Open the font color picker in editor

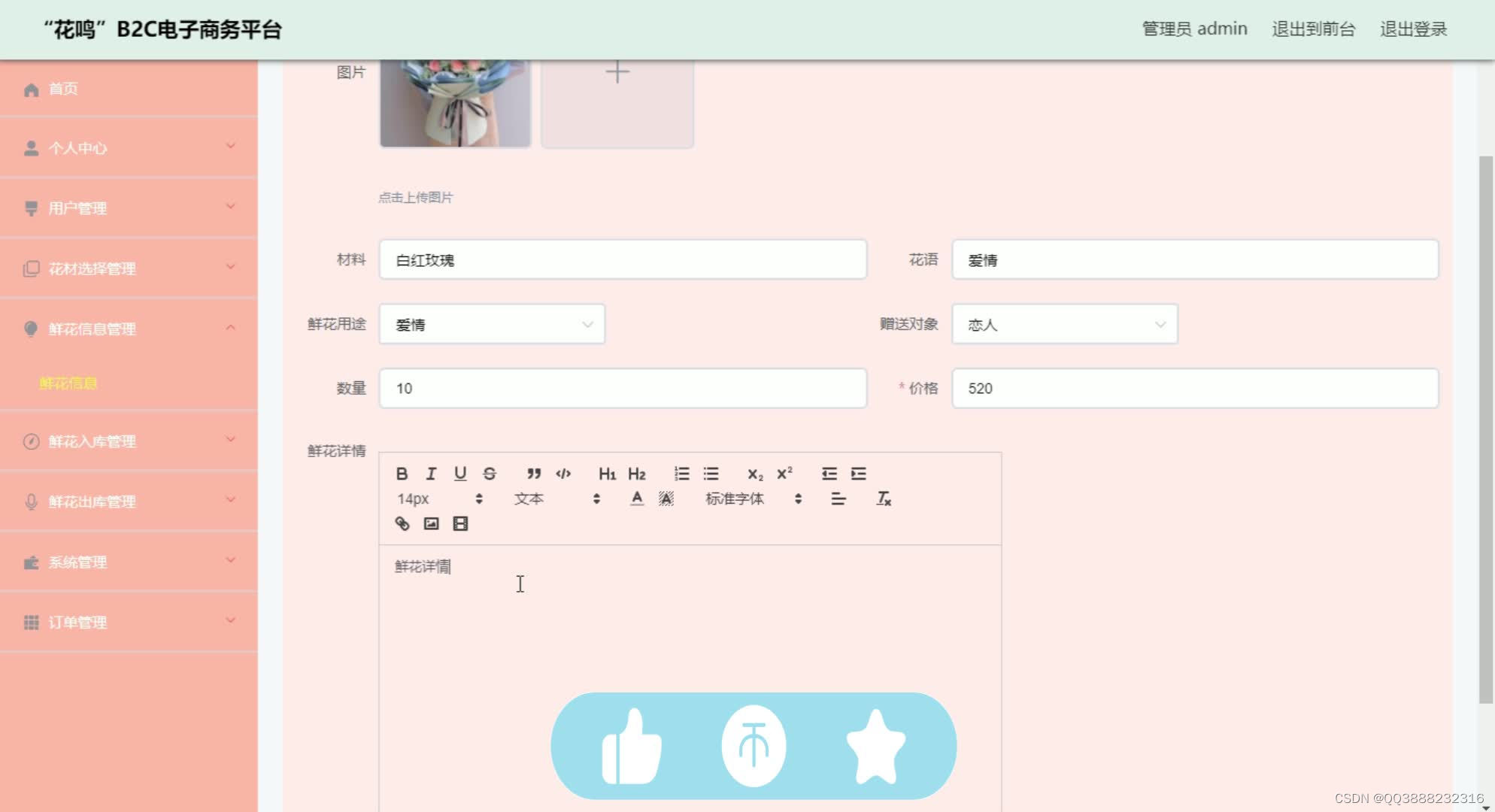[x=636, y=498]
